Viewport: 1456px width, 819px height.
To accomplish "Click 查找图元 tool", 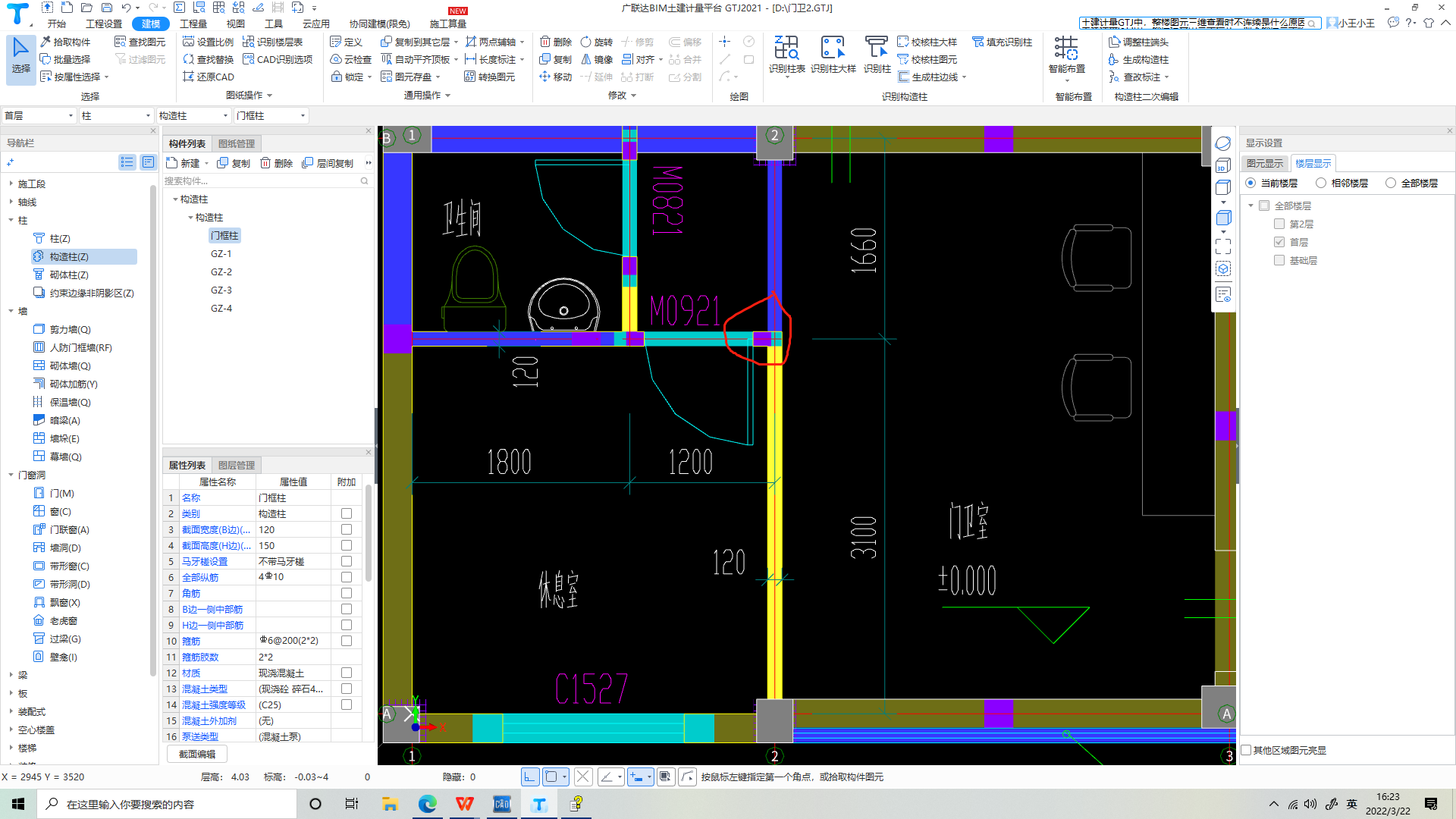I will [140, 42].
